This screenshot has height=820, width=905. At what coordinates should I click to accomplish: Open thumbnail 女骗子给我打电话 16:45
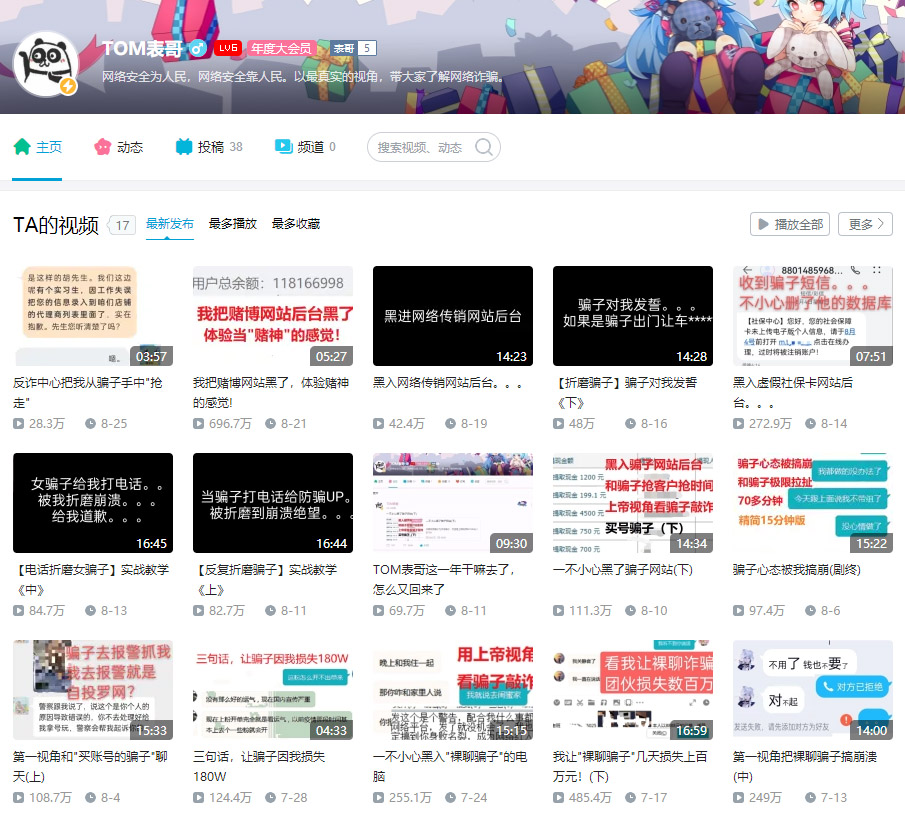point(93,503)
